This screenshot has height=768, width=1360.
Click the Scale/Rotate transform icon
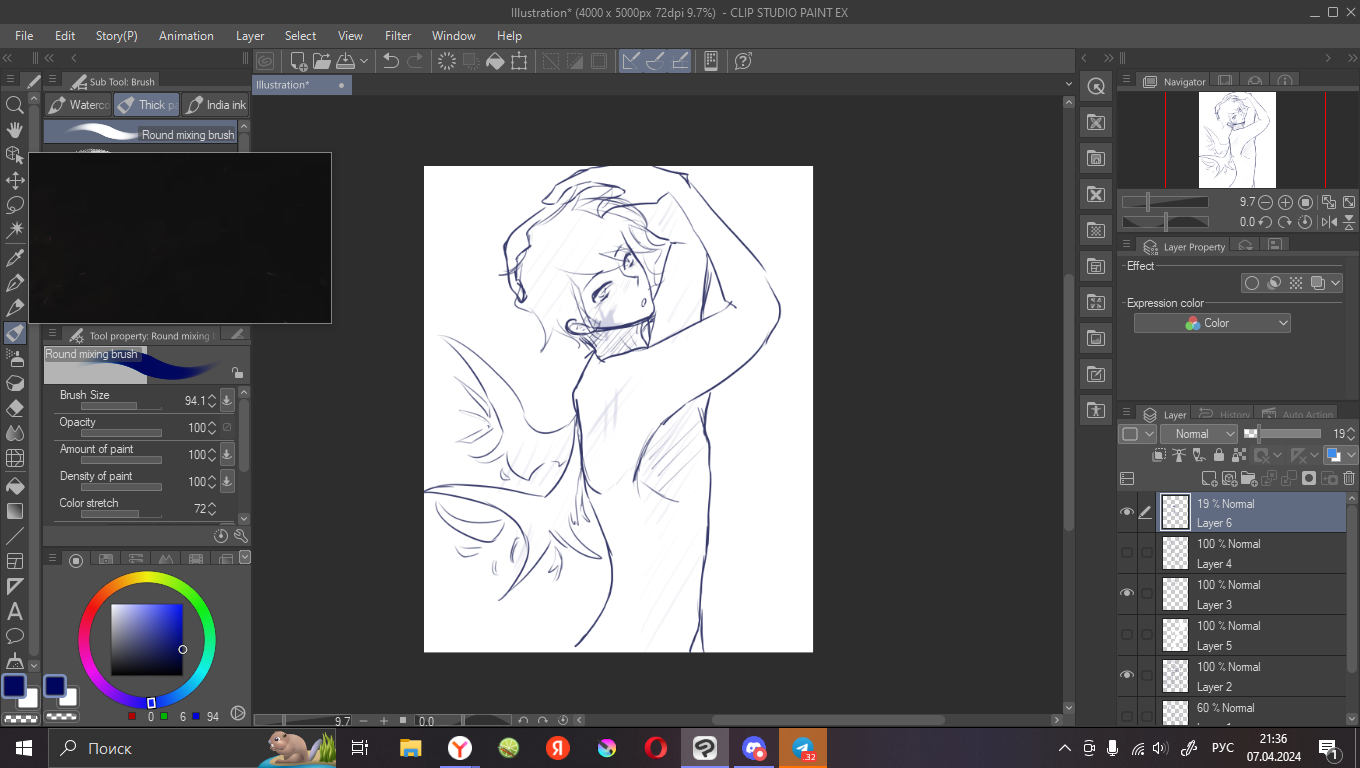coord(519,61)
